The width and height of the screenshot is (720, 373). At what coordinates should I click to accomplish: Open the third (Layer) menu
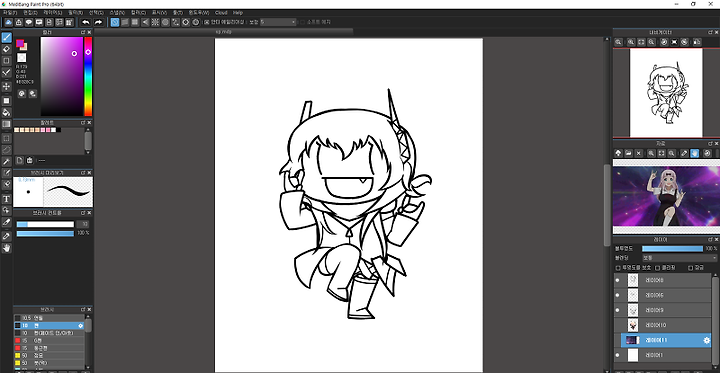tap(52, 12)
